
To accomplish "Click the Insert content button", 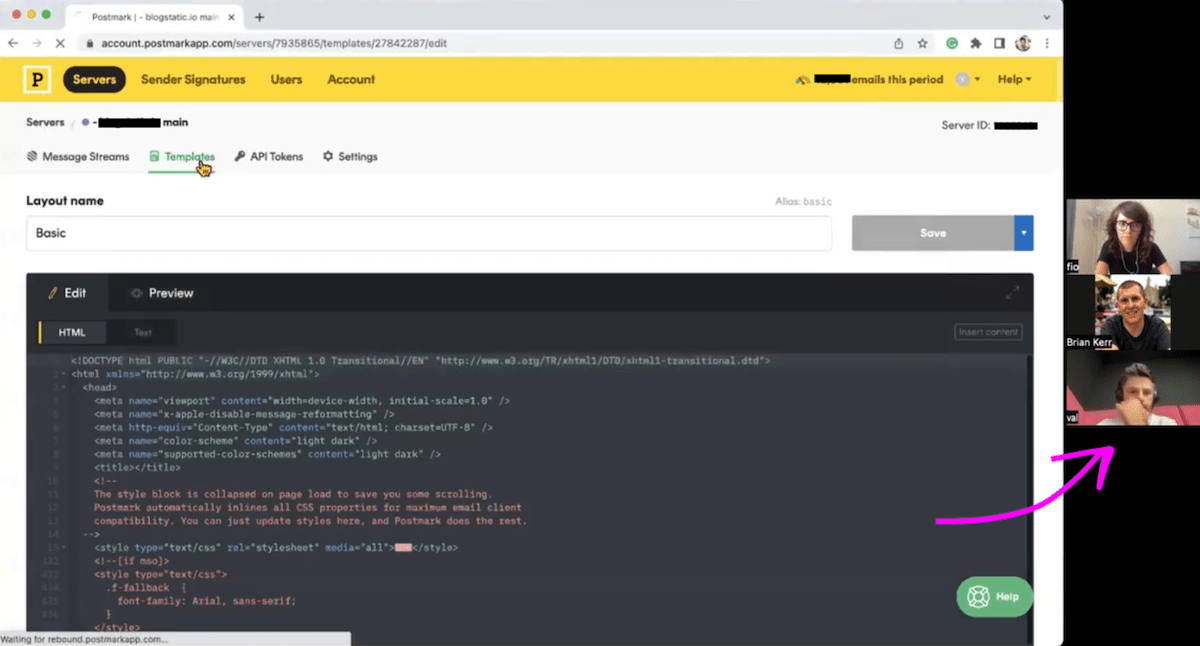I will click(988, 332).
